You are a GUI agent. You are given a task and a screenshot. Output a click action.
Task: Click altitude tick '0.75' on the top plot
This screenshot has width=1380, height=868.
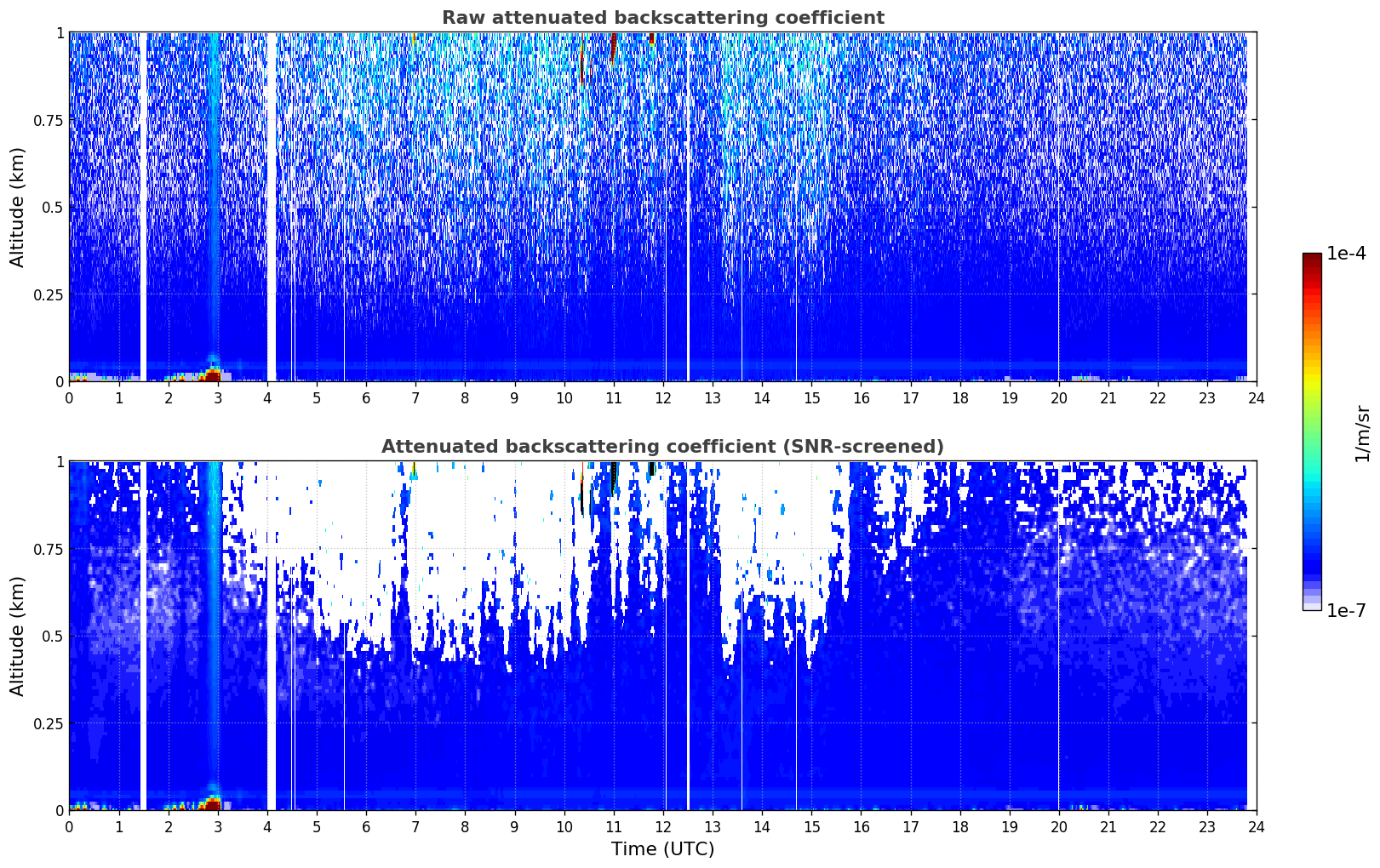tap(49, 120)
